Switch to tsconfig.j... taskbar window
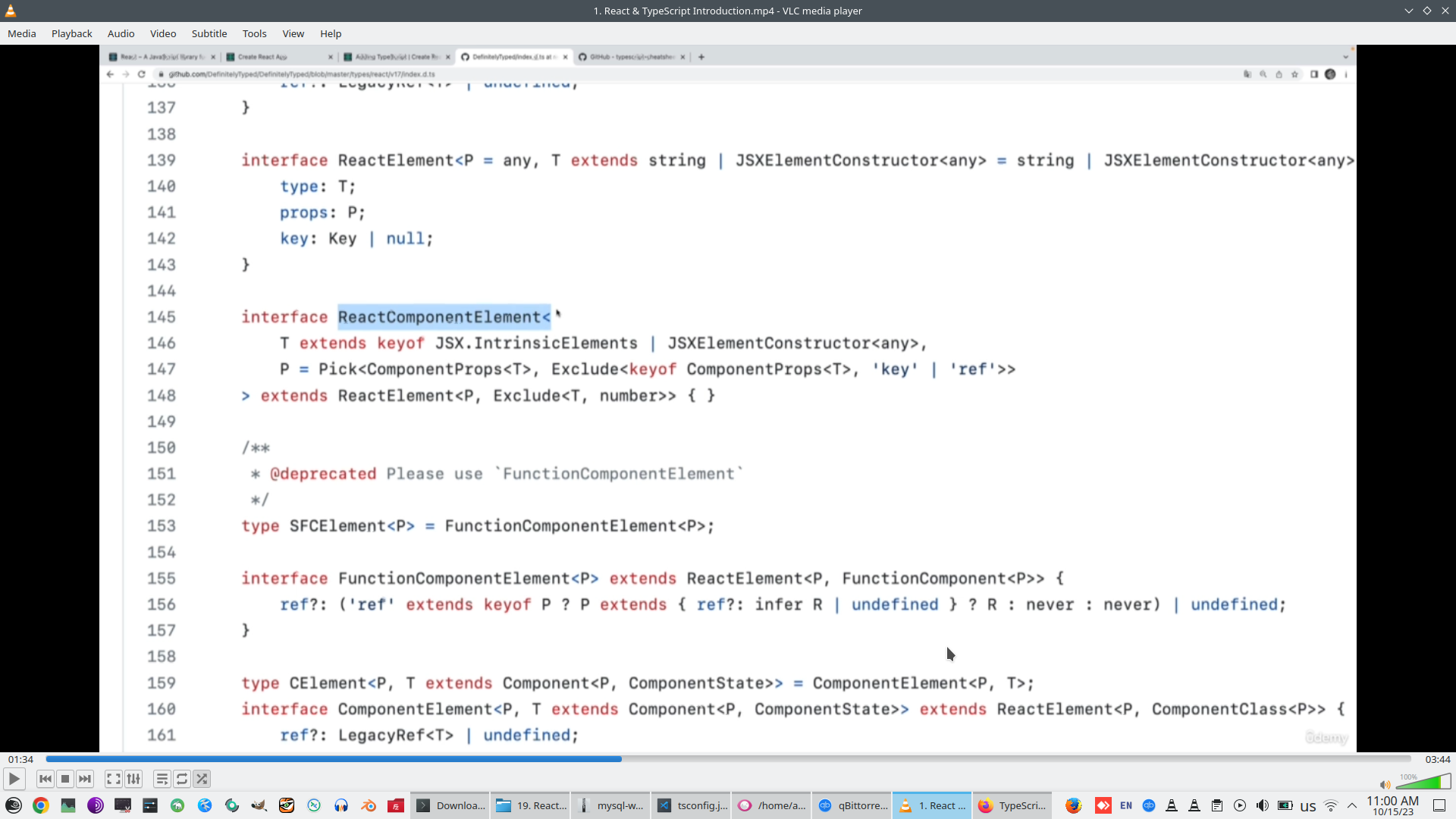The width and height of the screenshot is (1456, 819). [x=692, y=805]
